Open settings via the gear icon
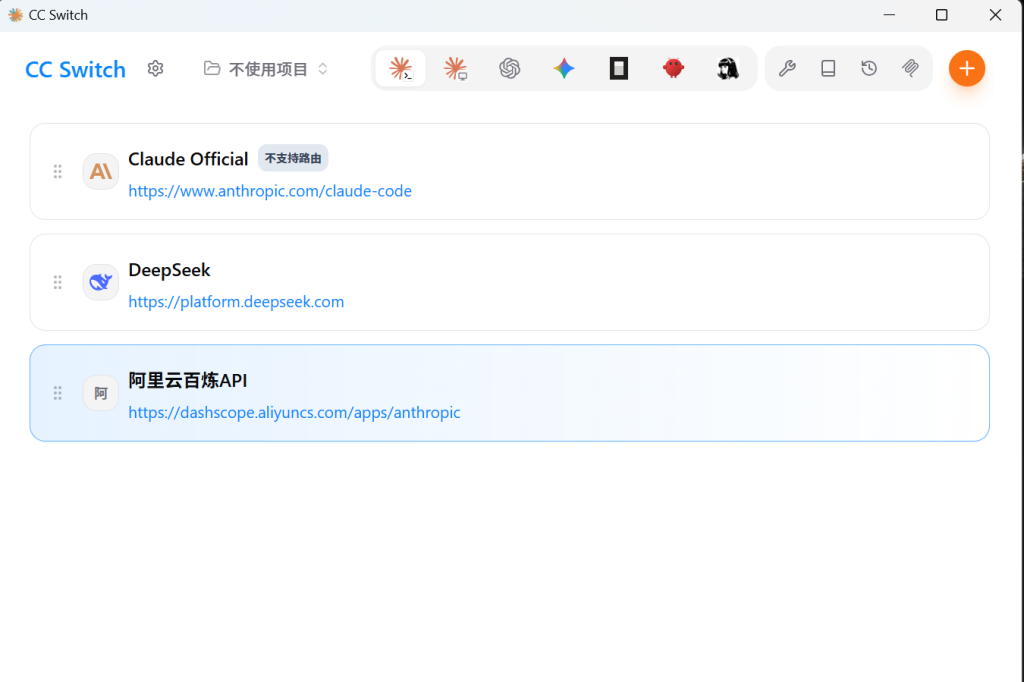1024x682 pixels. [x=155, y=69]
